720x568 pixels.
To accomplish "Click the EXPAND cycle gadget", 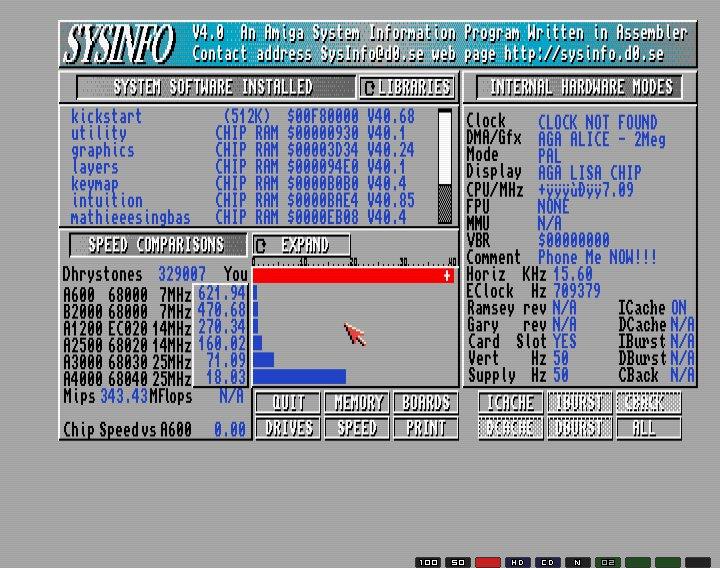I will click(x=301, y=245).
